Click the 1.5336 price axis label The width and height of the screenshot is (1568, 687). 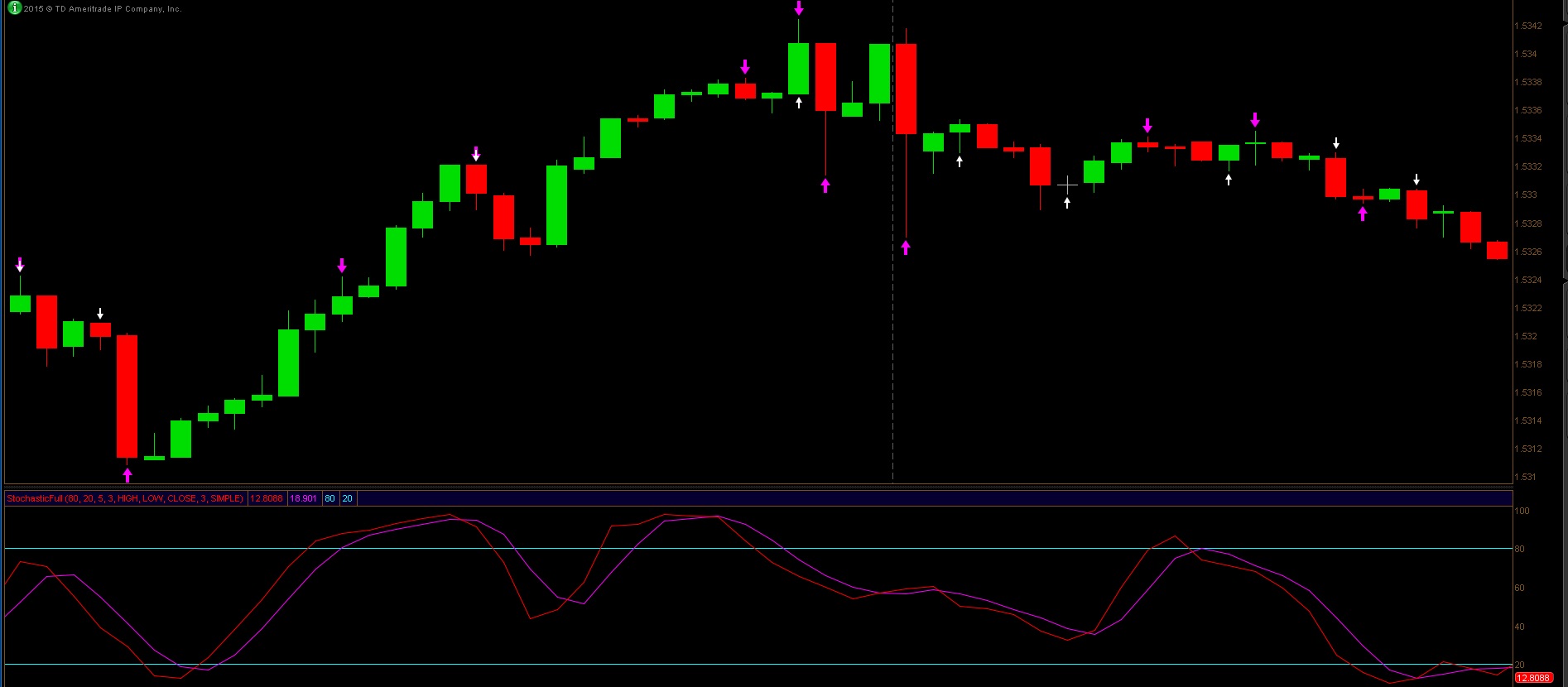coord(1527,110)
